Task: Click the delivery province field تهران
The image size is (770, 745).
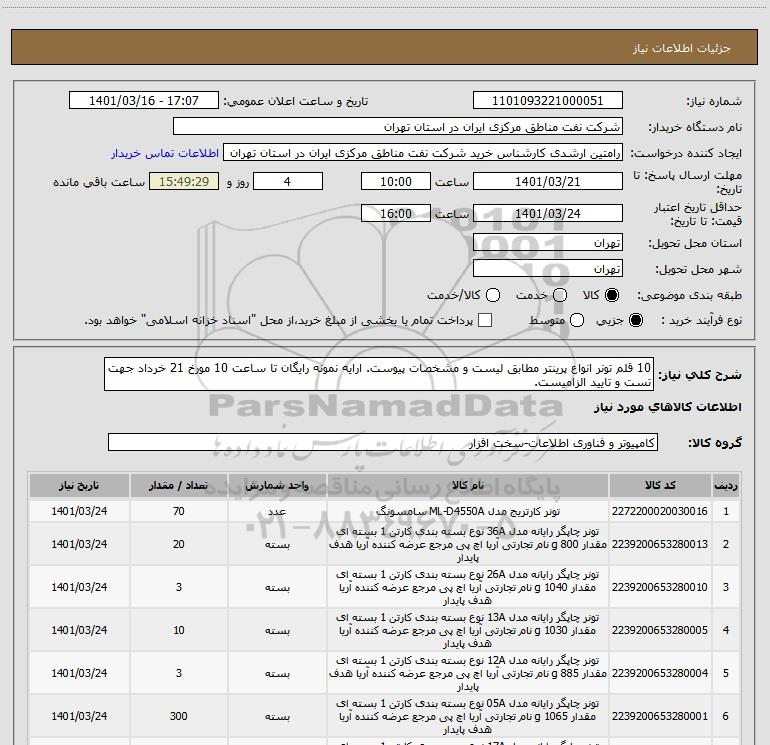Action: [548, 243]
